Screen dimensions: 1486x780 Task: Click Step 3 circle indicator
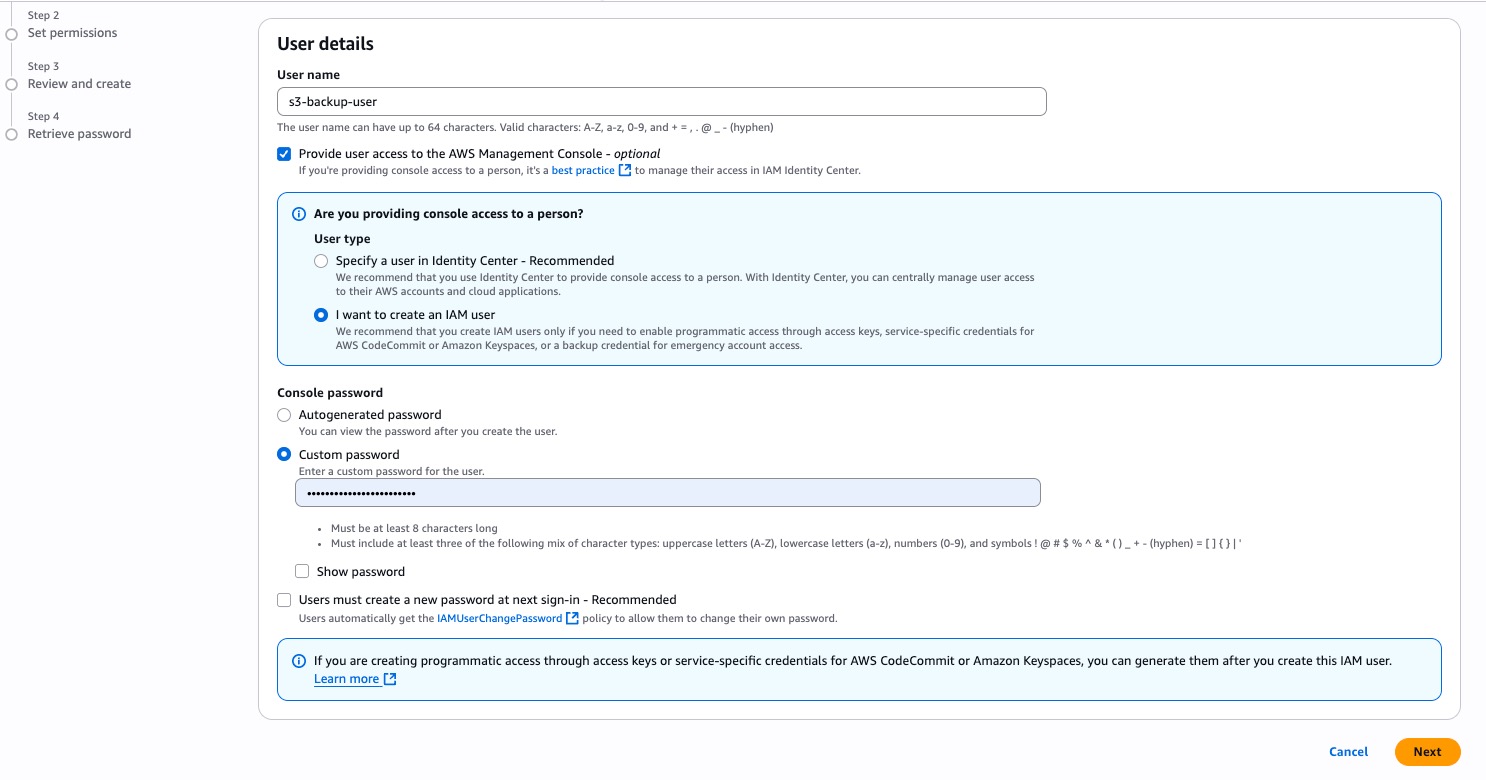pos(12,84)
